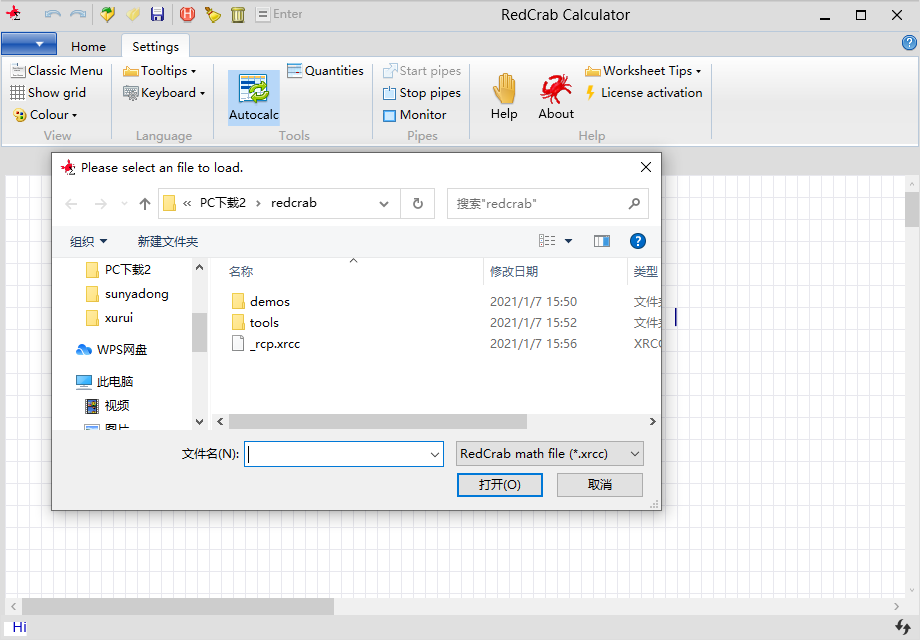This screenshot has width=920, height=640.
Task: Toggle the Classic Menu option
Action: pyautogui.click(x=56, y=71)
